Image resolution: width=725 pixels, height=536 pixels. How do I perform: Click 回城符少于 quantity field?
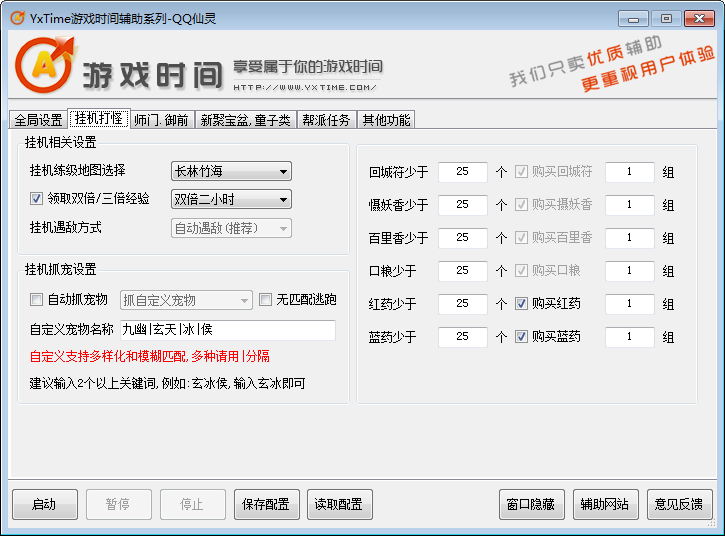(462, 172)
